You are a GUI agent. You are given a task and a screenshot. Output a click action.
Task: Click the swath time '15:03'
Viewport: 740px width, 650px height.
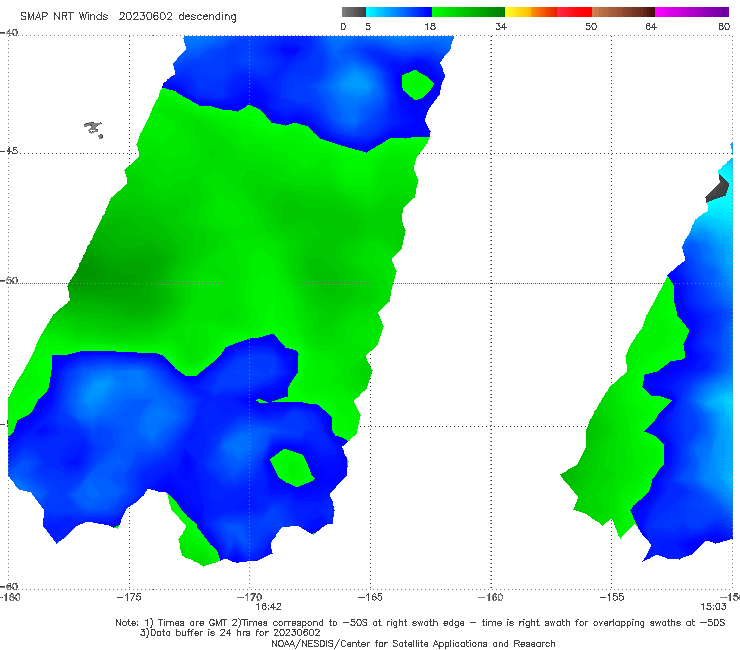pyautogui.click(x=713, y=607)
